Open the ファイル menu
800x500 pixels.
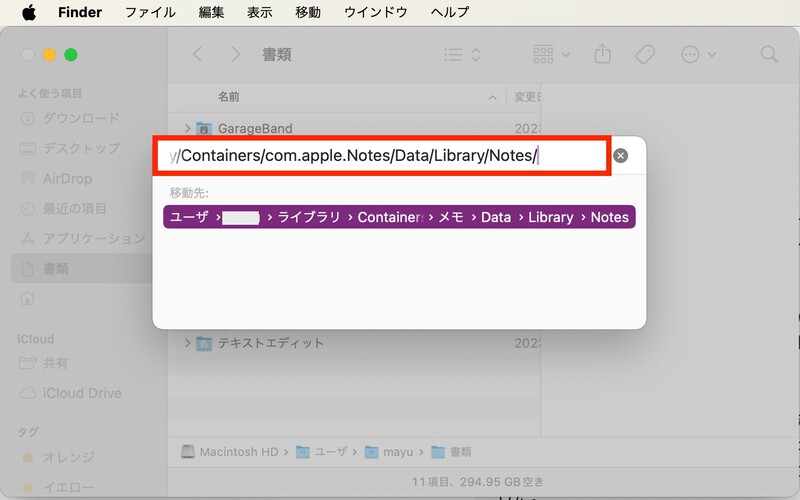pos(150,12)
